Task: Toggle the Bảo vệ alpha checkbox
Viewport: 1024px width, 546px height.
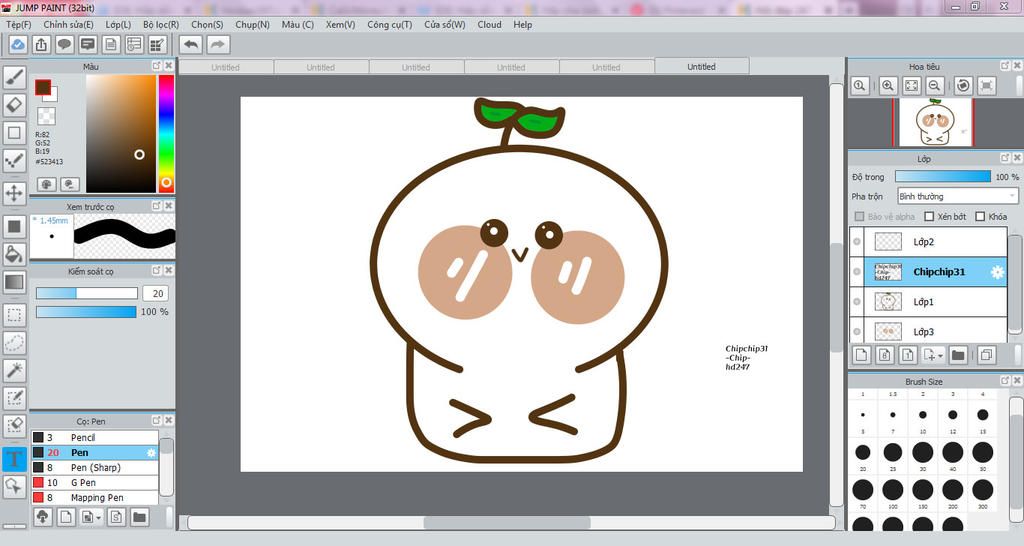Action: [x=859, y=216]
